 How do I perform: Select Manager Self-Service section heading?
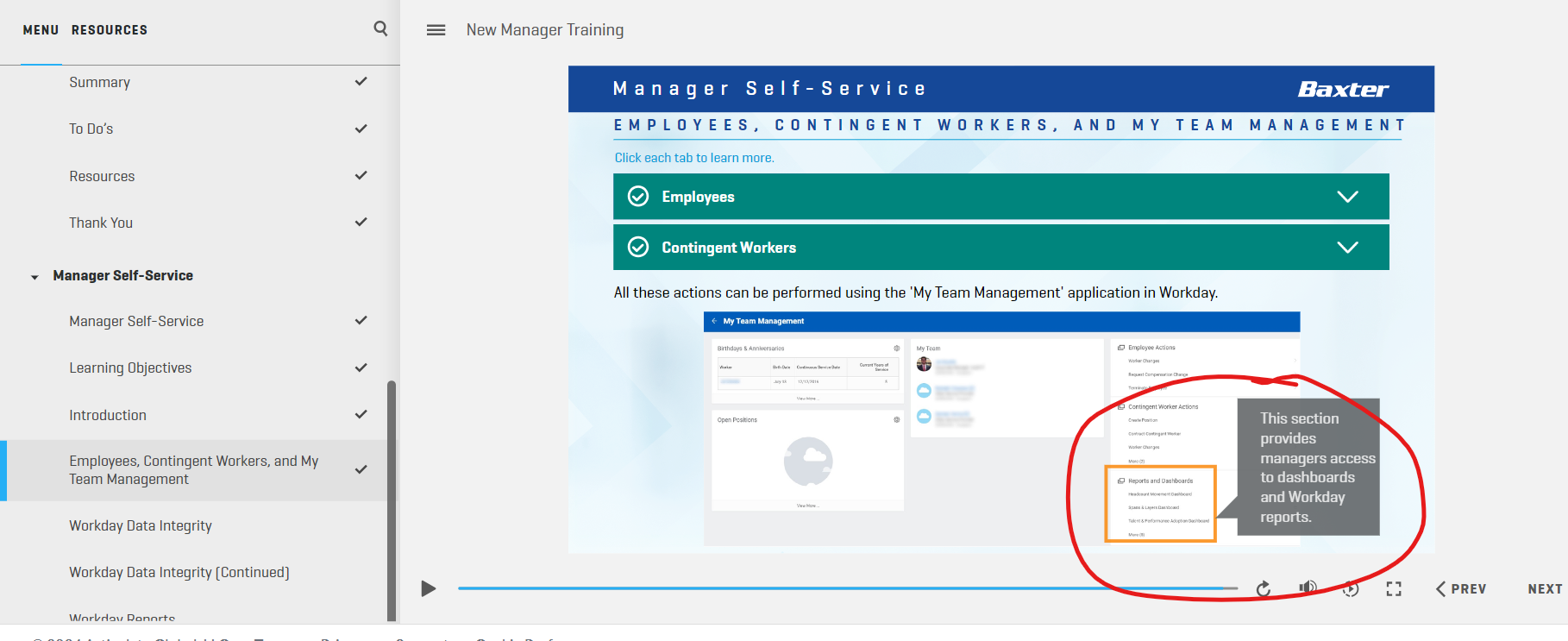(x=122, y=275)
